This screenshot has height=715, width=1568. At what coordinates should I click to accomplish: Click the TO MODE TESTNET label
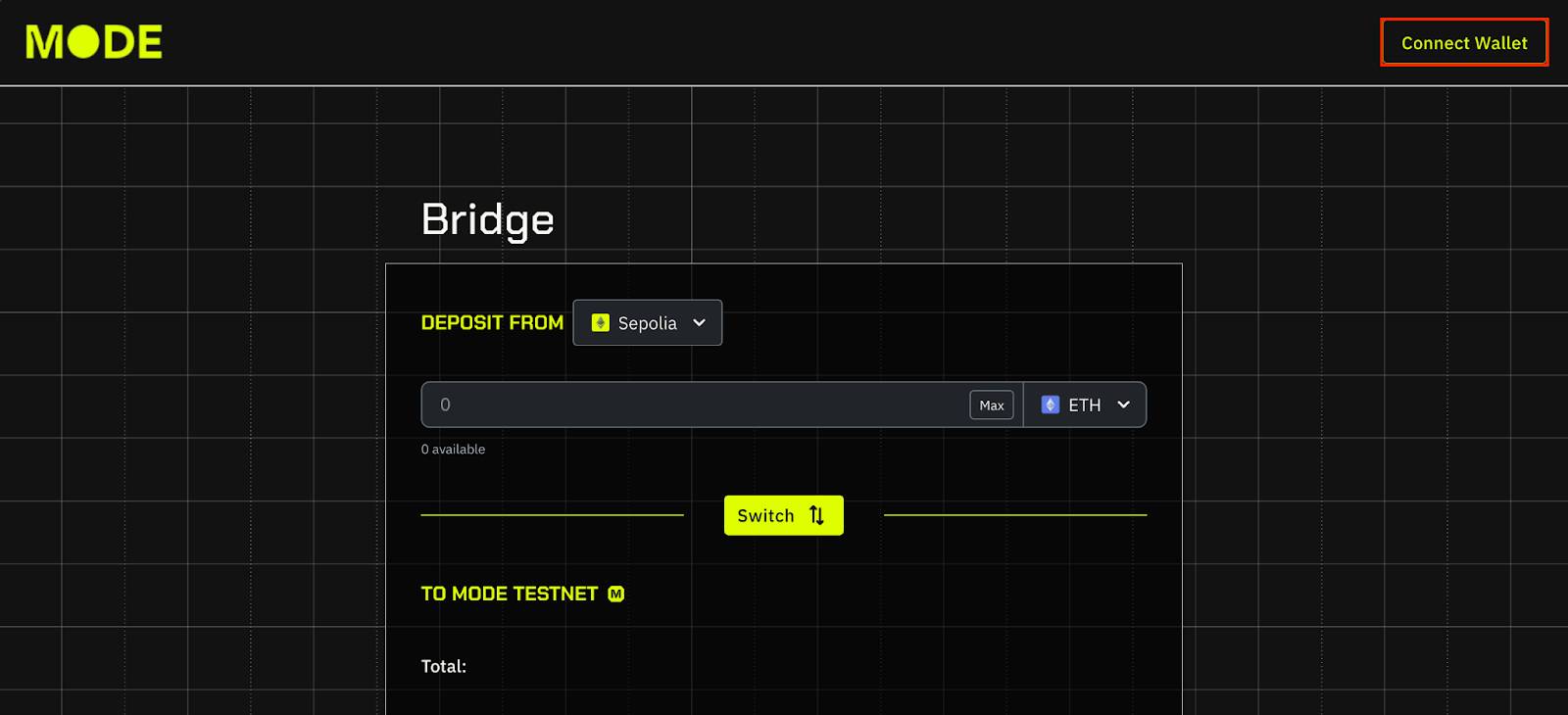click(x=510, y=594)
